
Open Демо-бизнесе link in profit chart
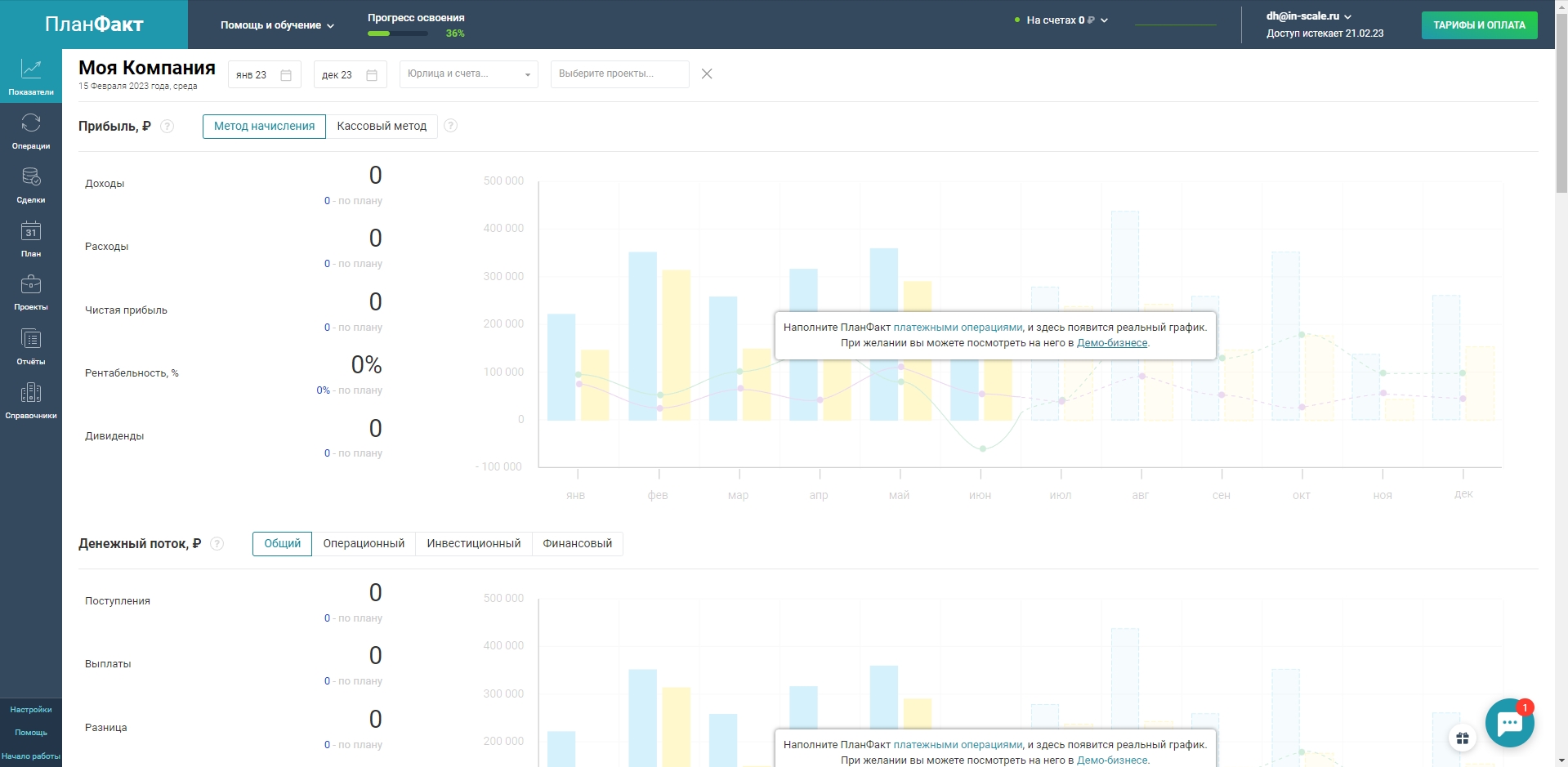click(1112, 343)
